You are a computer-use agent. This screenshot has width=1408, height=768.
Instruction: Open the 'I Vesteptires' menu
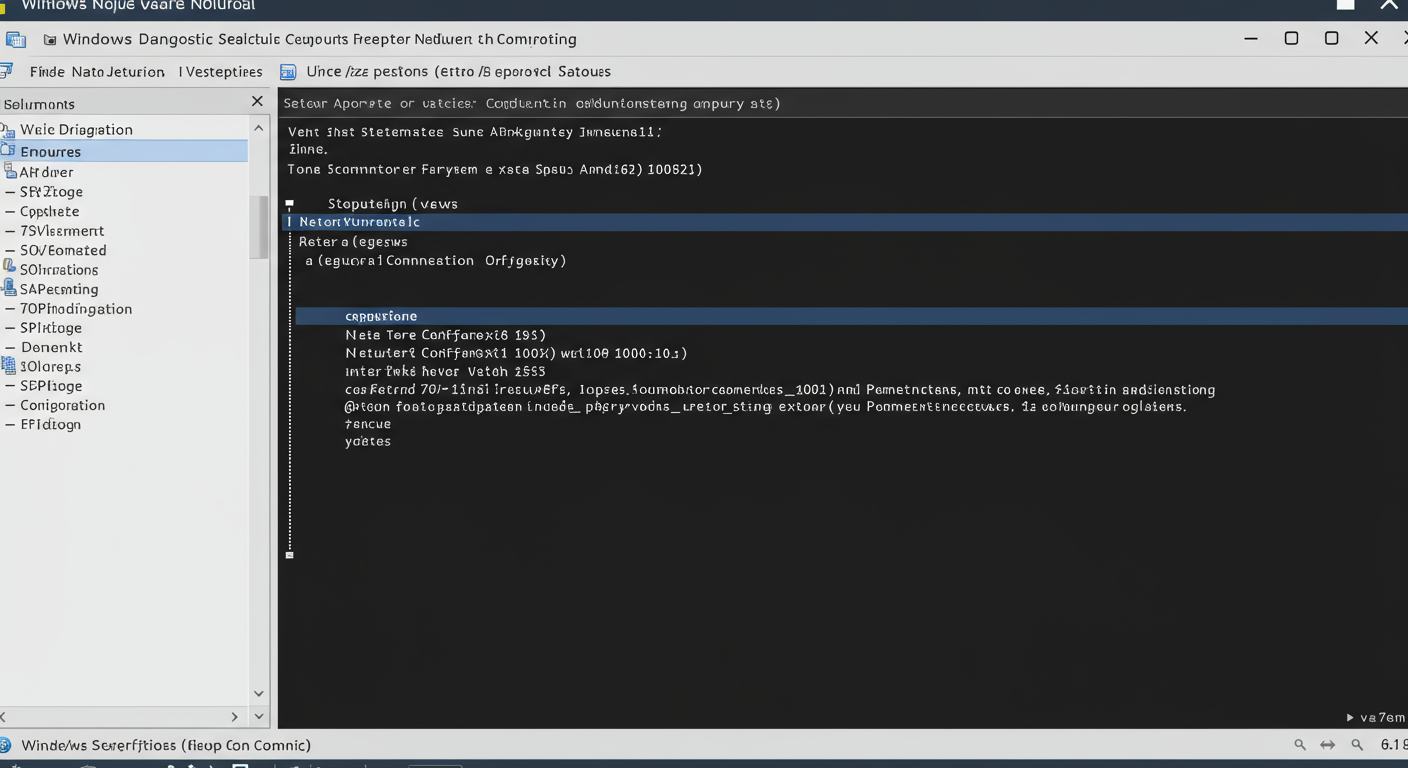point(221,72)
